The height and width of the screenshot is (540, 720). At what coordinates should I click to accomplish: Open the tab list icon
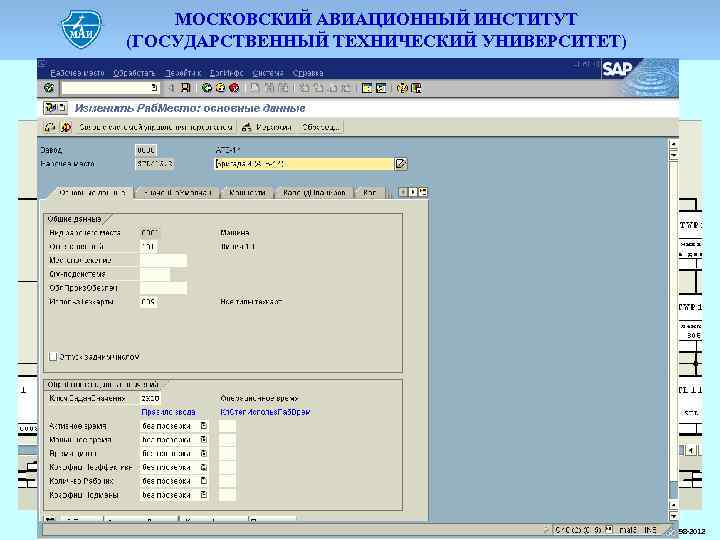point(422,192)
